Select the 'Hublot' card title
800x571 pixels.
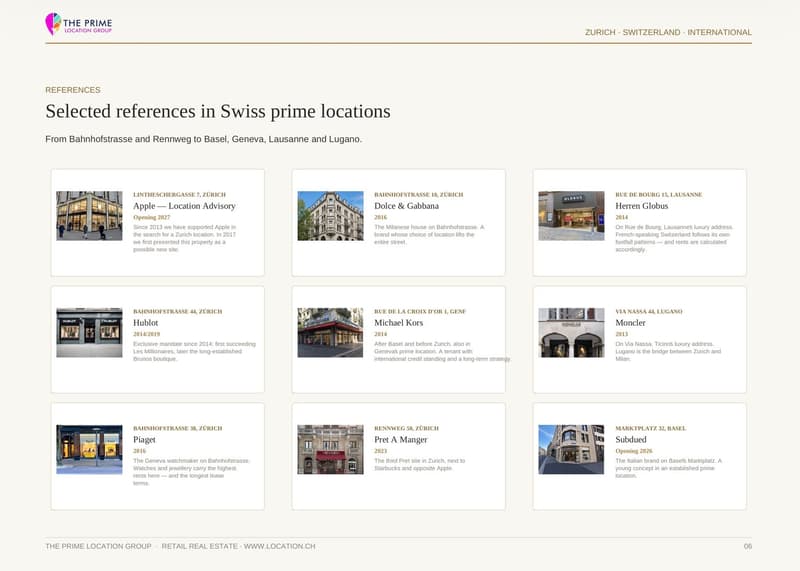click(x=145, y=323)
